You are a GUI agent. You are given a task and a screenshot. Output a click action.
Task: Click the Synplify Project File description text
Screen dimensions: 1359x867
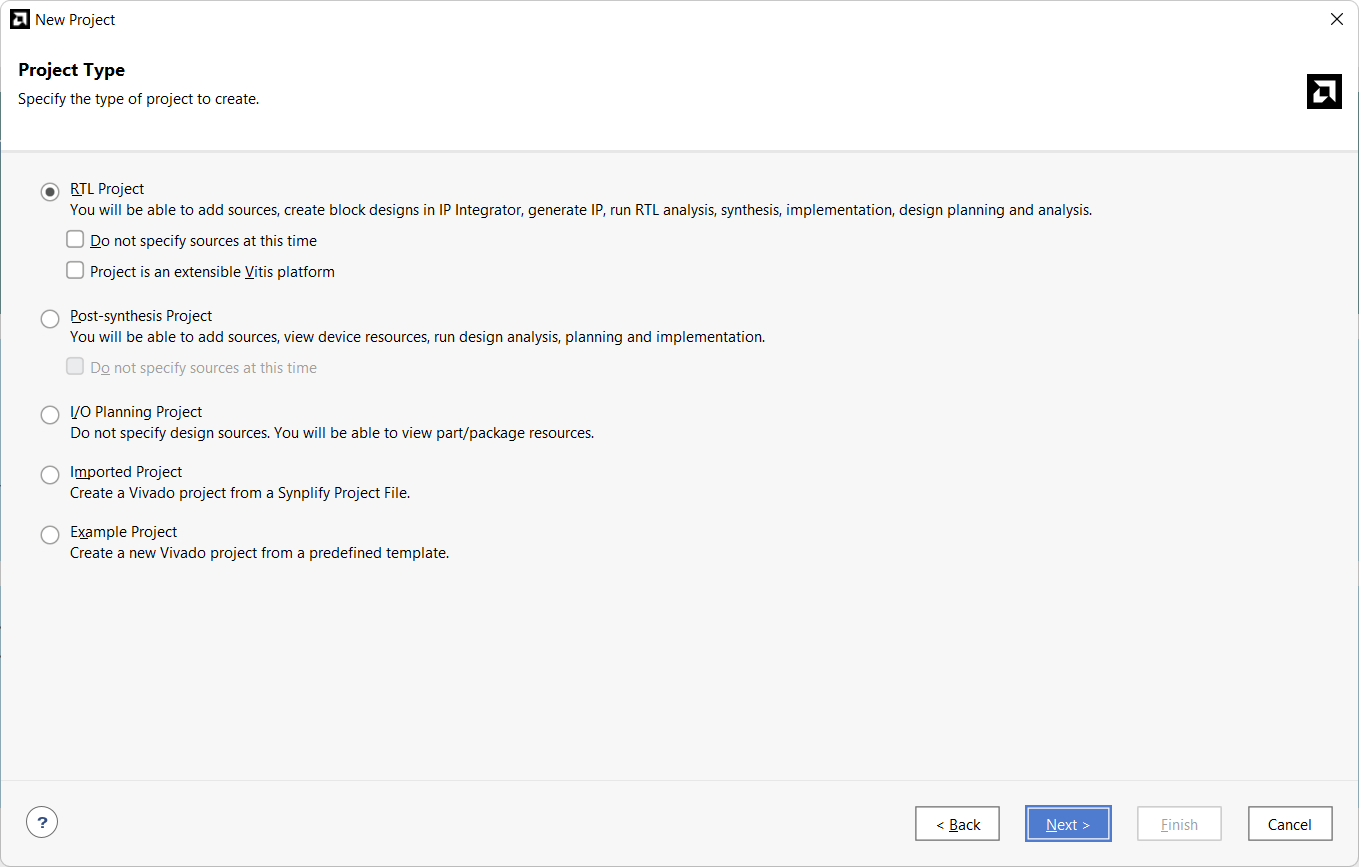point(240,493)
